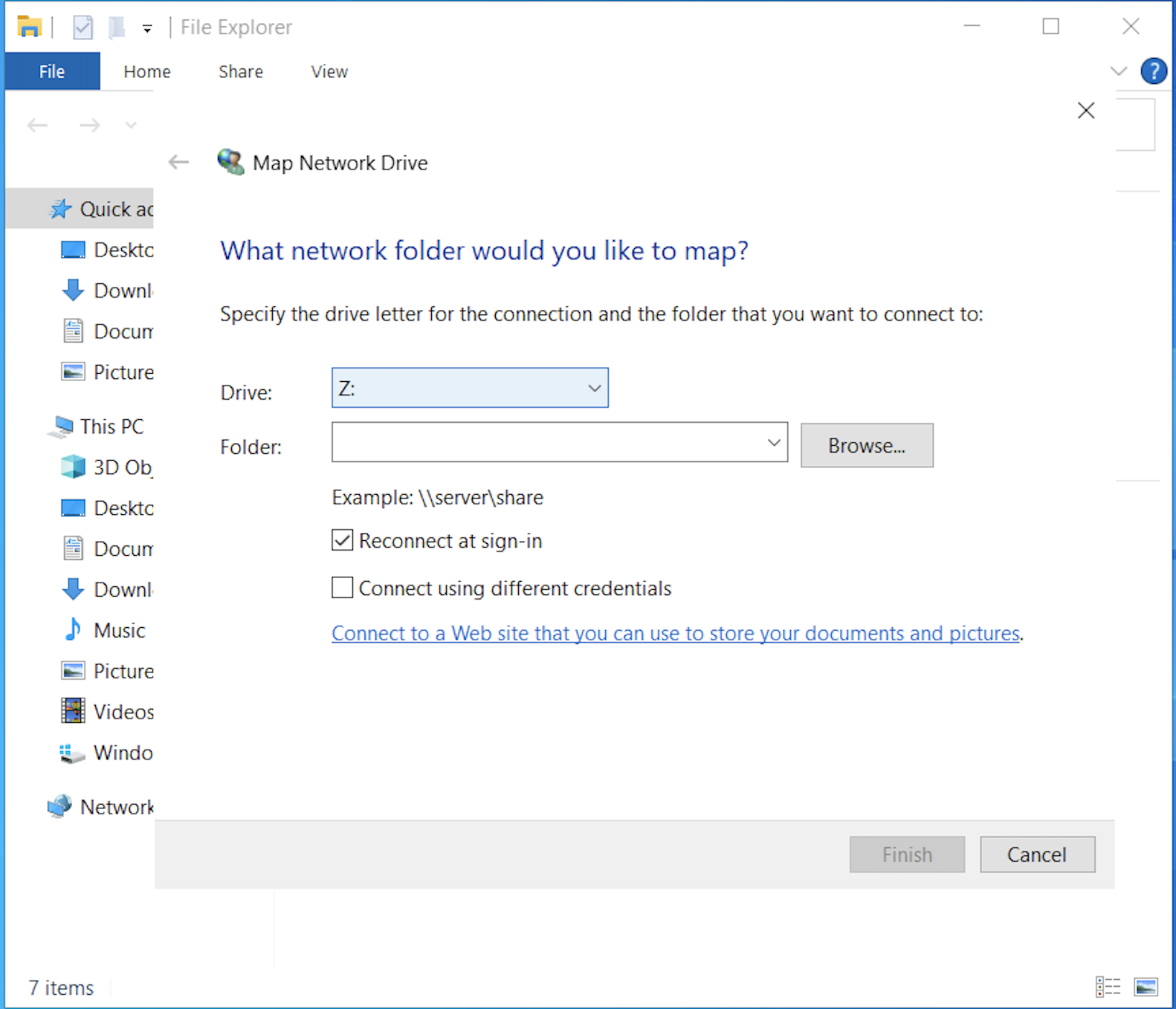Viewport: 1176px width, 1009px height.
Task: Switch to large icons view in status bar
Action: click(1146, 987)
